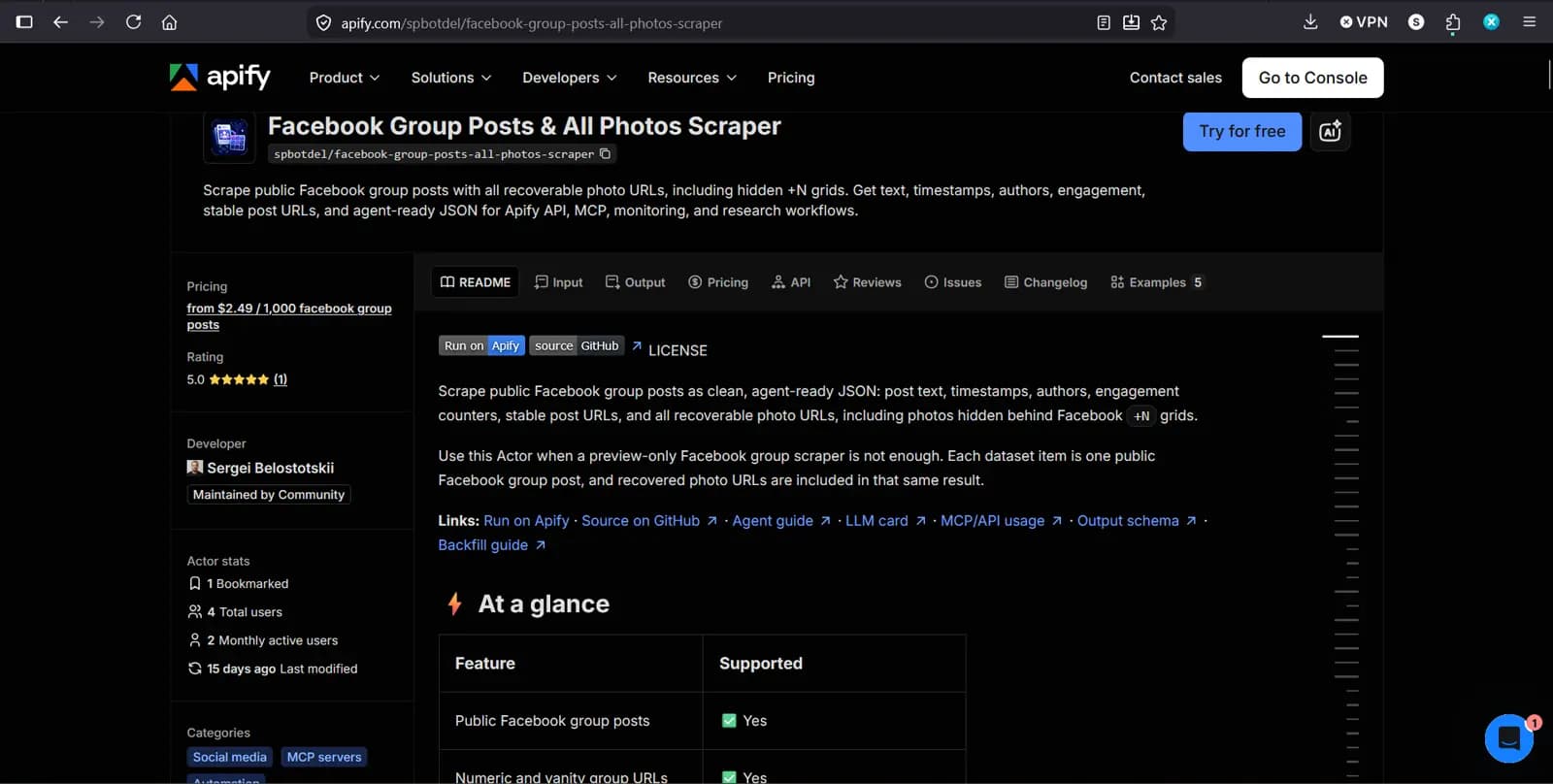Go to the browser home icon
The width and height of the screenshot is (1553, 784).
pyautogui.click(x=170, y=22)
